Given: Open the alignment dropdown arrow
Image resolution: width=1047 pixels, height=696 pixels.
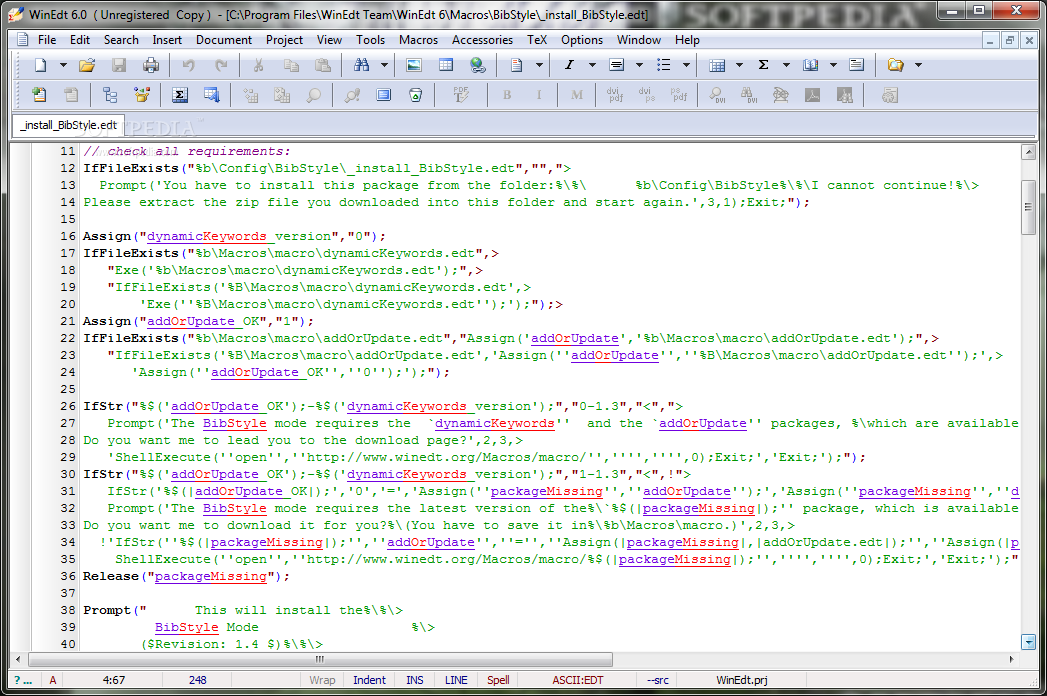Looking at the screenshot, I should coord(639,65).
